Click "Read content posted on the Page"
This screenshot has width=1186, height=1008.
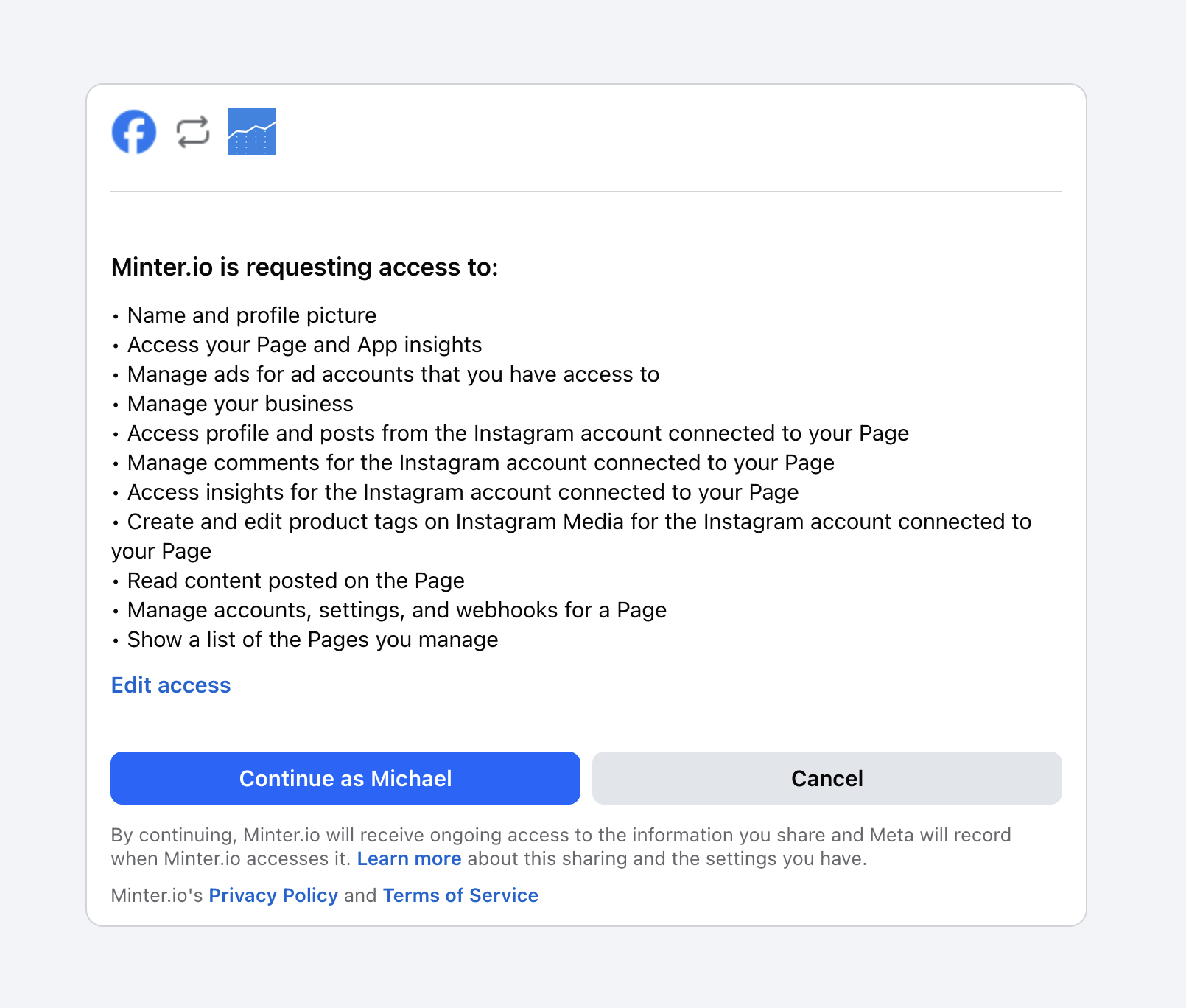click(295, 581)
